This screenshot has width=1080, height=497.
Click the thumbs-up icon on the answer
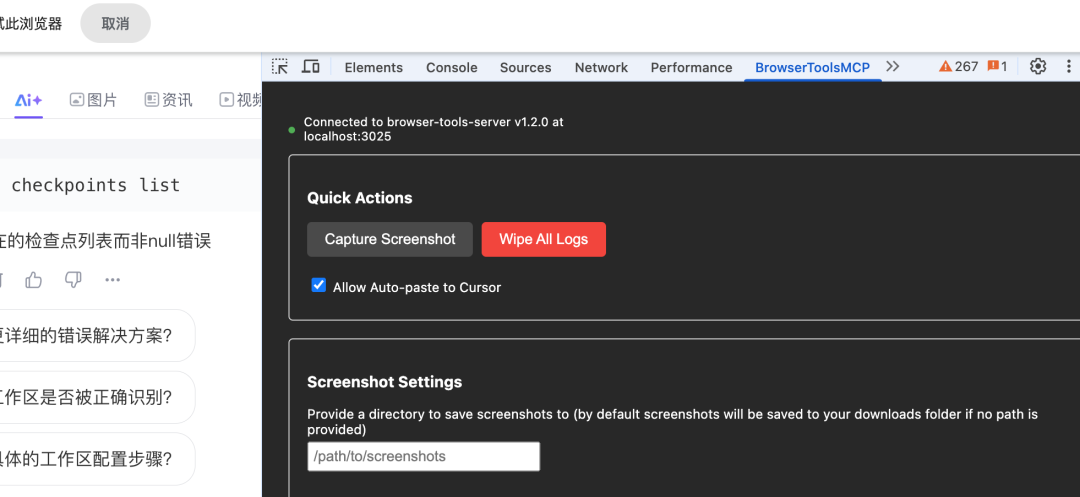[x=34, y=280]
